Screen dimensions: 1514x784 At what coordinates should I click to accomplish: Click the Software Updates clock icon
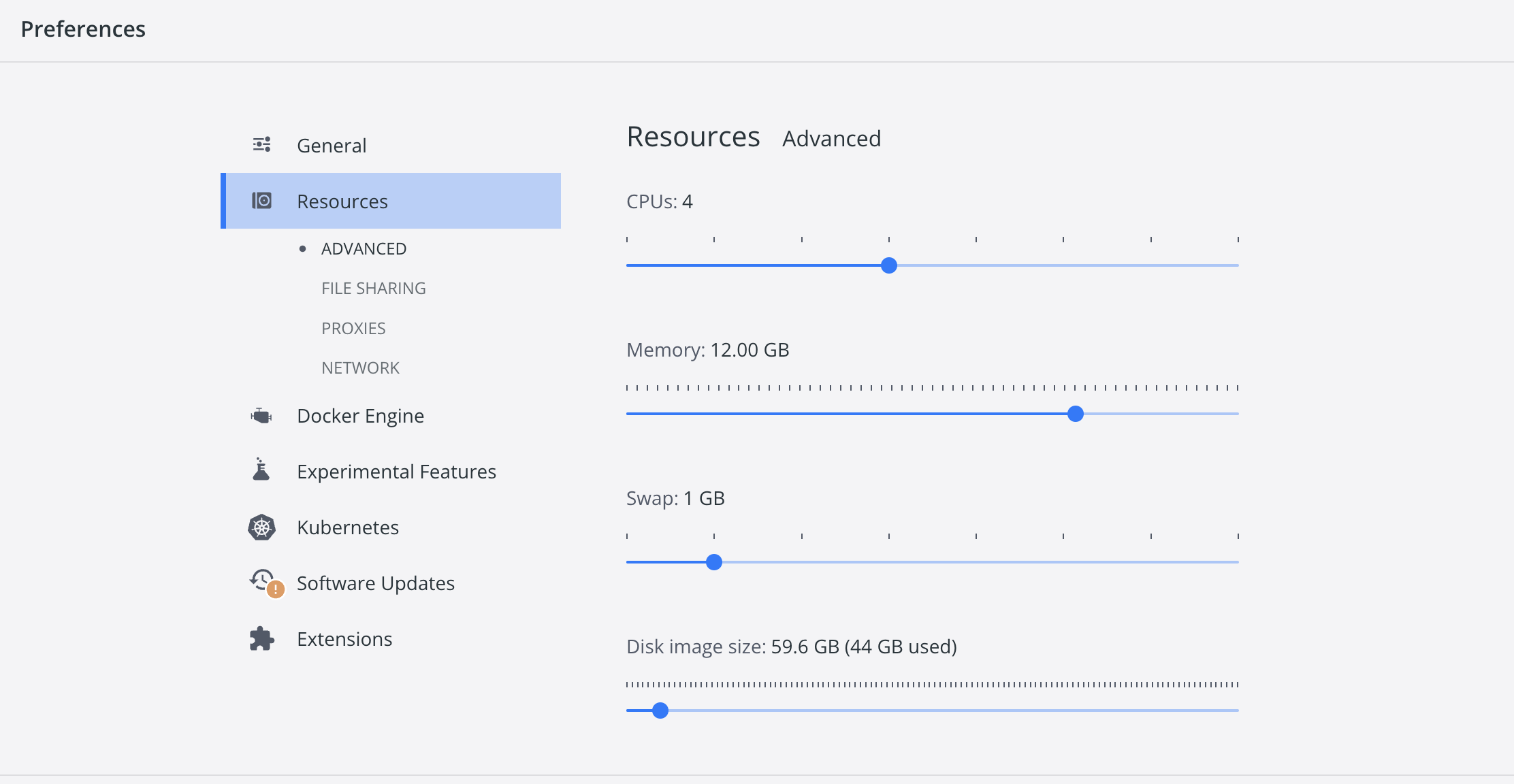point(261,579)
